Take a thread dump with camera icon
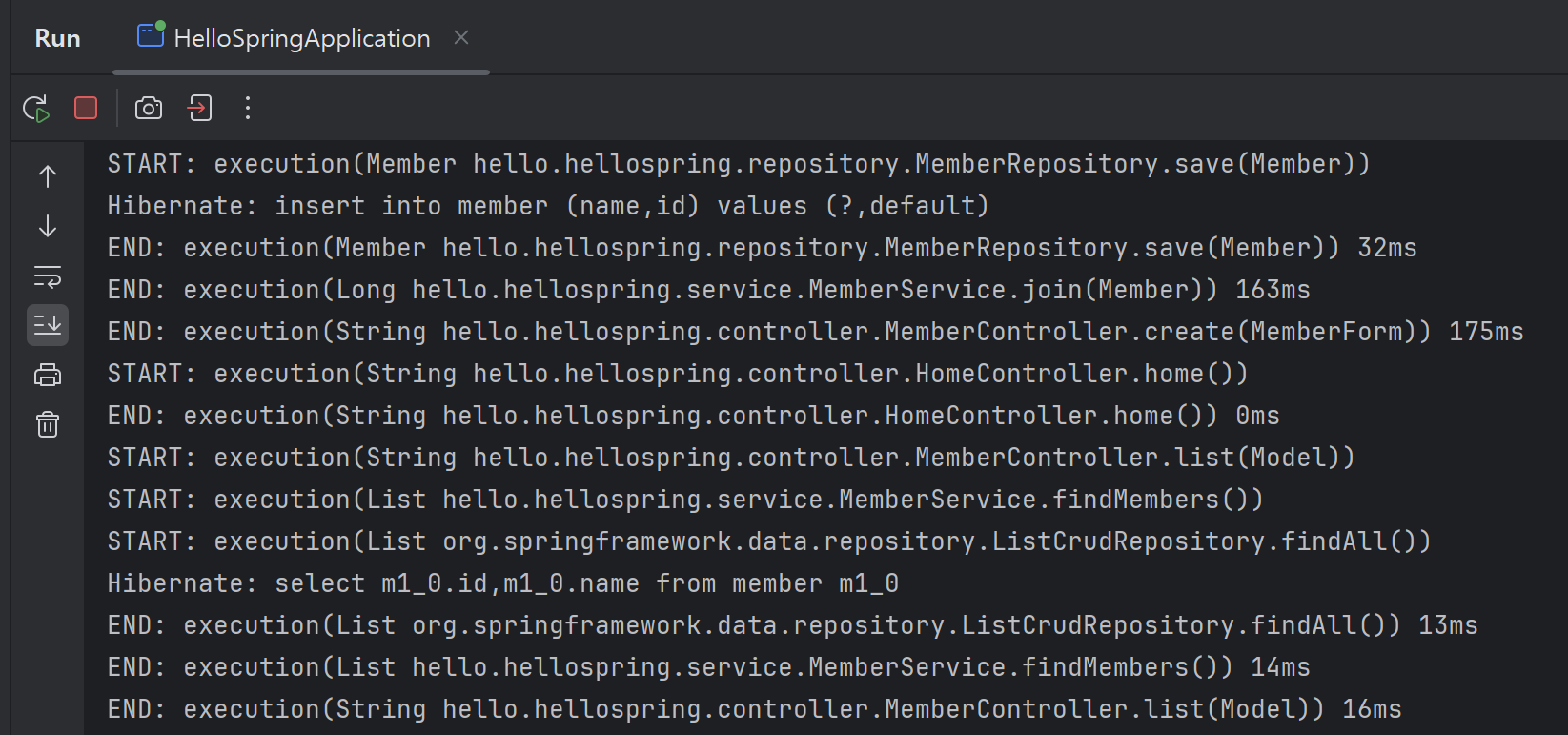 pos(149,109)
